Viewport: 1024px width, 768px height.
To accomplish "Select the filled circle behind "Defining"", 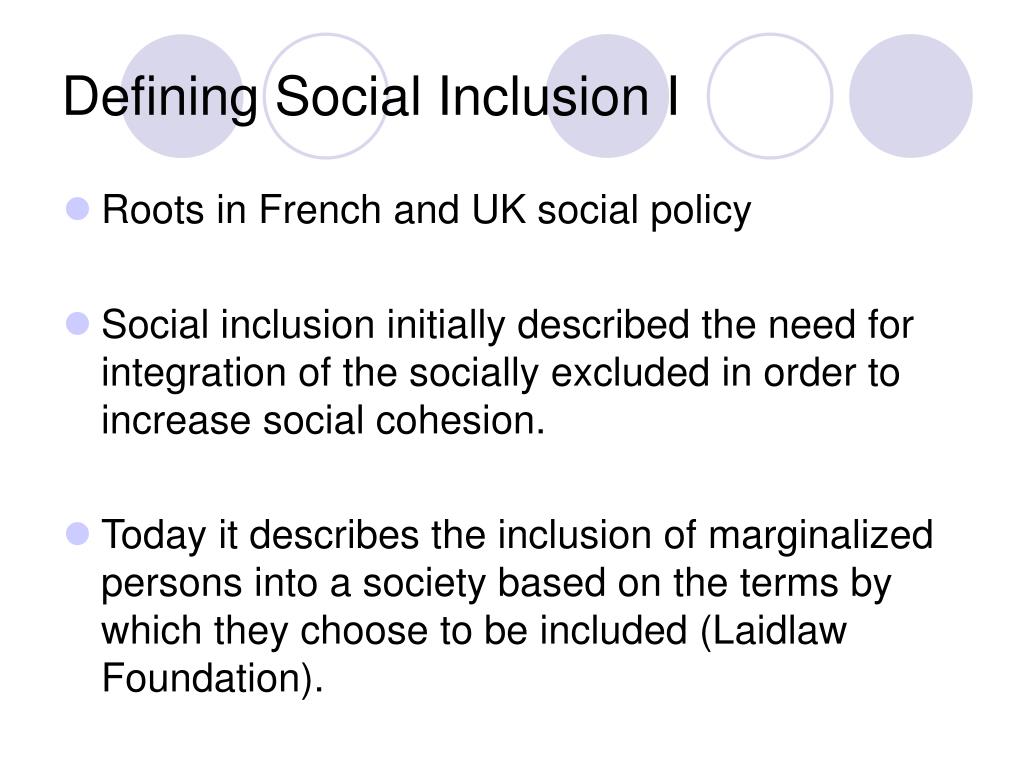I will click(x=183, y=96).
